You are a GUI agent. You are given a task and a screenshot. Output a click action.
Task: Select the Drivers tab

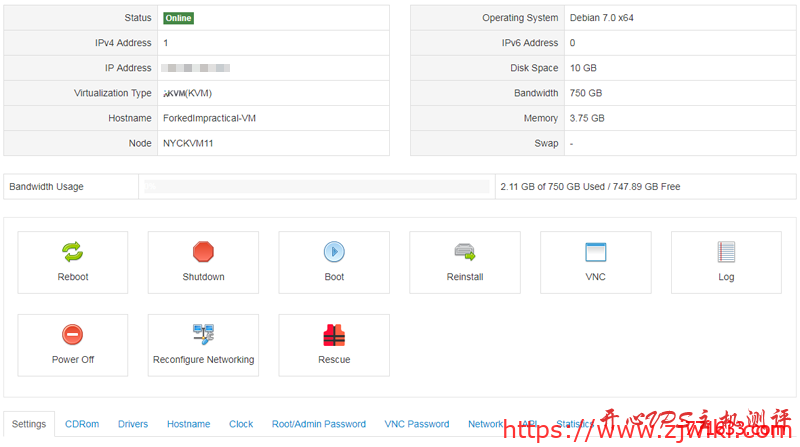click(133, 424)
